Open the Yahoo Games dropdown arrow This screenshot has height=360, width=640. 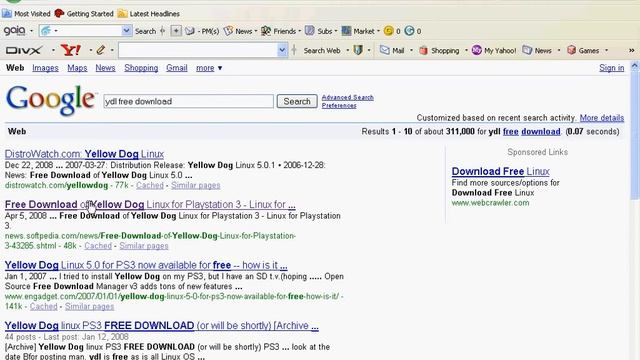click(606, 51)
